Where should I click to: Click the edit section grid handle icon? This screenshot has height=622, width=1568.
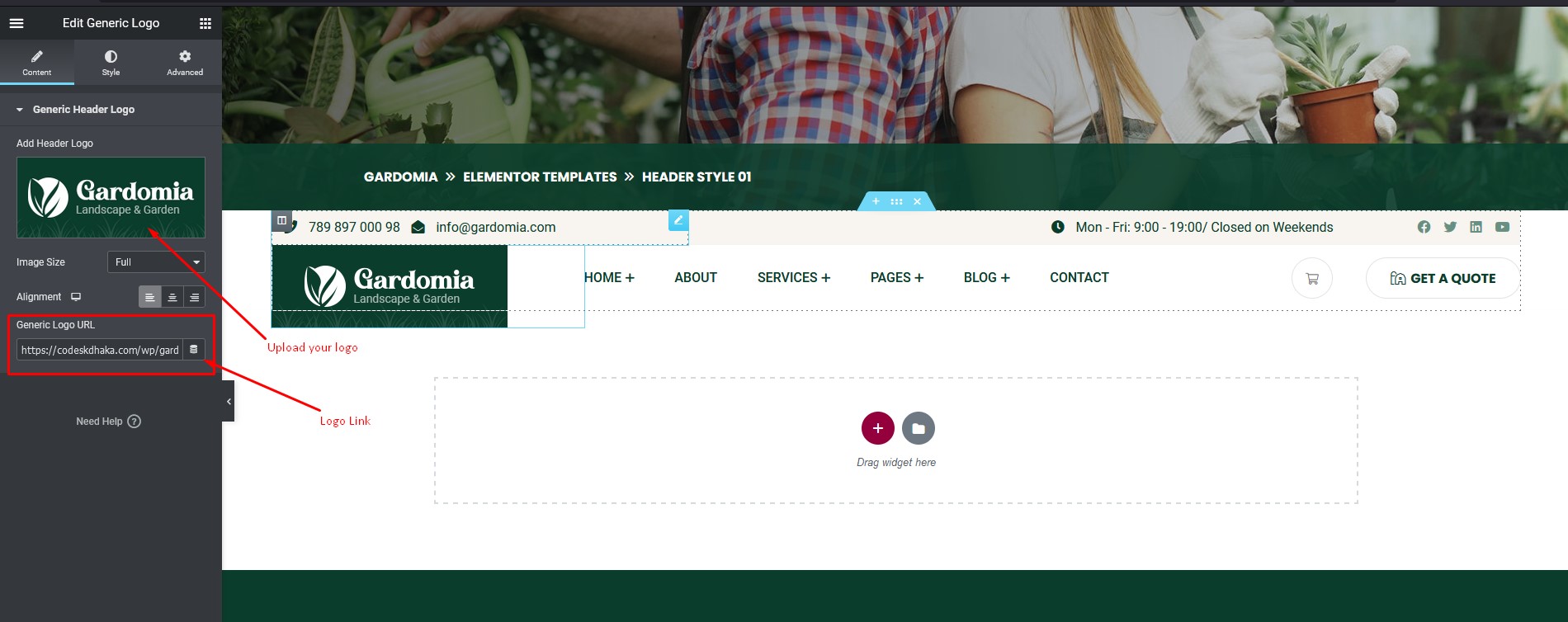tap(897, 201)
